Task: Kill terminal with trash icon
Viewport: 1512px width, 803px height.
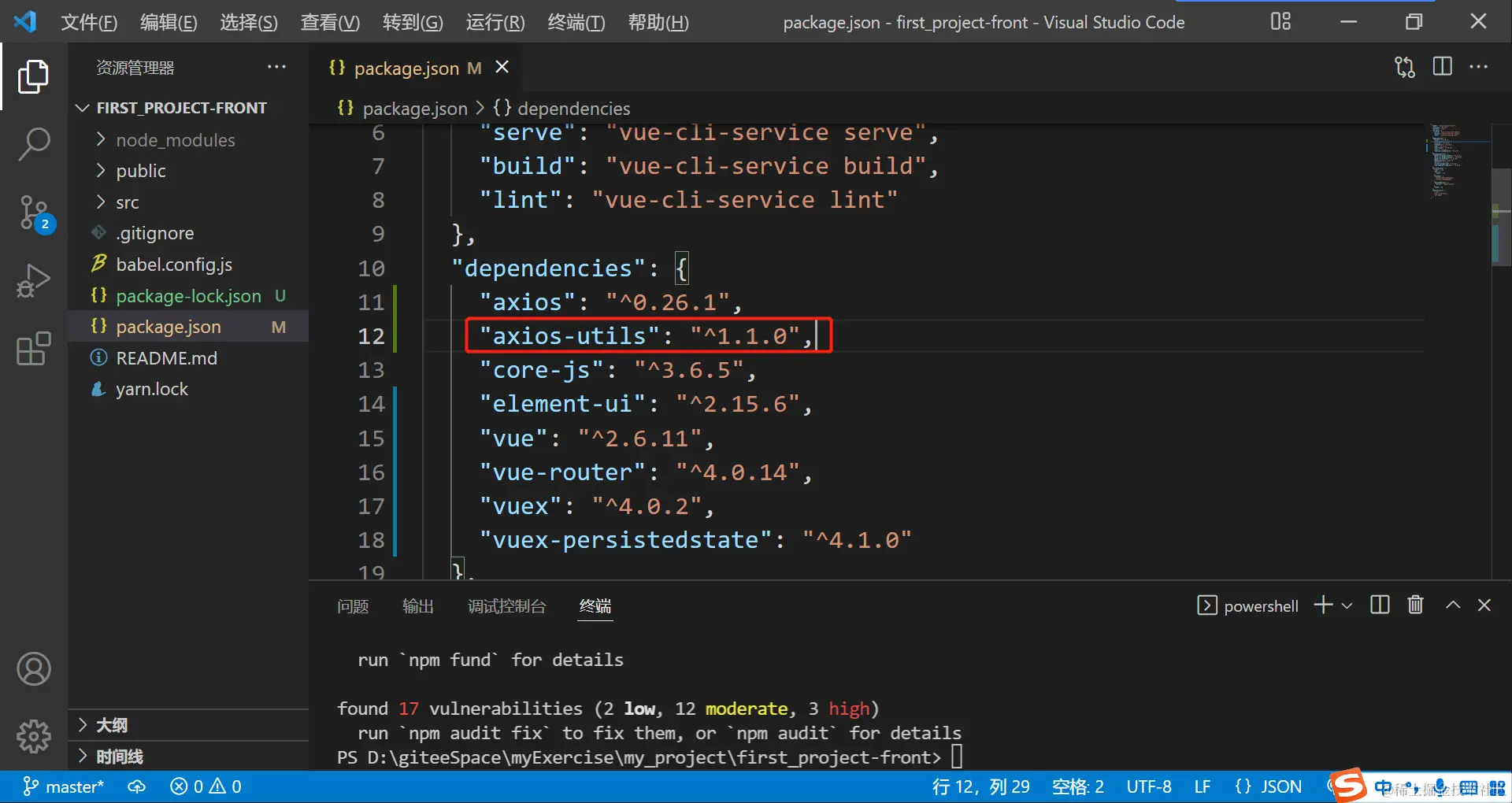Action: pyautogui.click(x=1415, y=605)
